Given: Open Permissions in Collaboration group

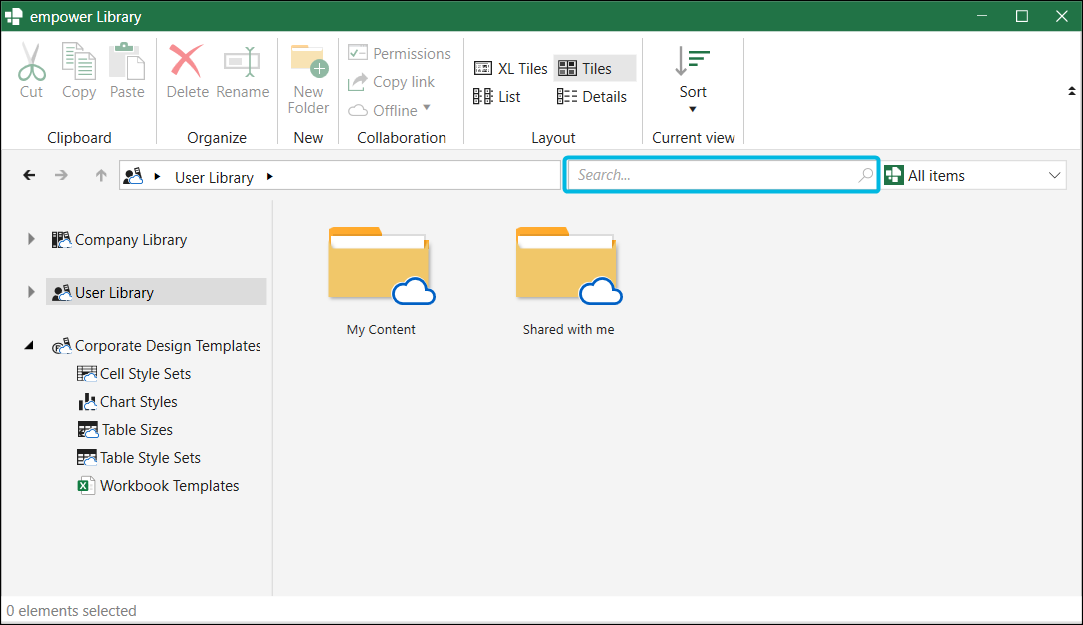Looking at the screenshot, I should click(x=399, y=53).
